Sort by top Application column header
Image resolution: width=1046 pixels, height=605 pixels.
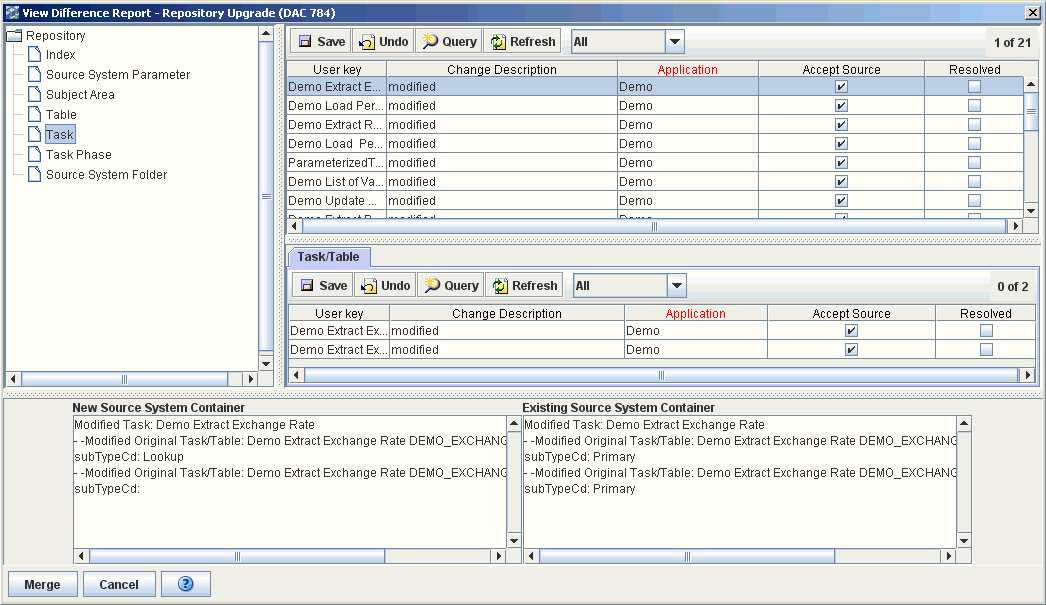688,69
